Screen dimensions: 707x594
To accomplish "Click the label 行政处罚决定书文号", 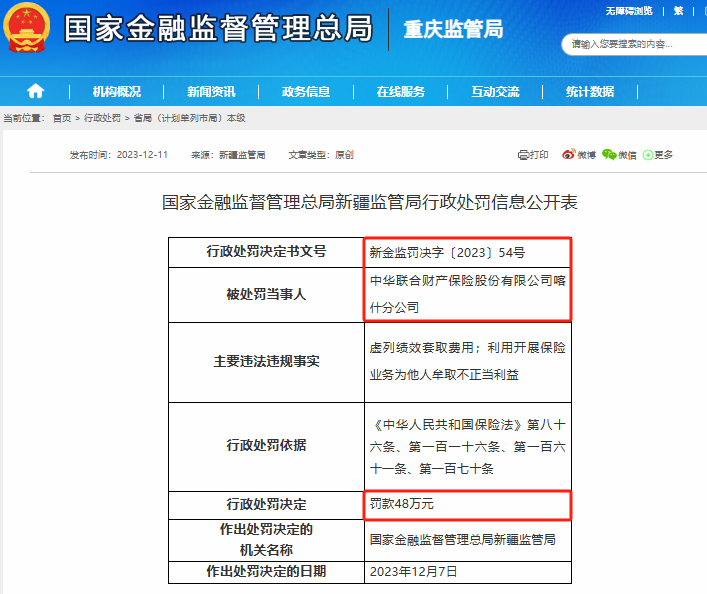I will coord(266,251).
